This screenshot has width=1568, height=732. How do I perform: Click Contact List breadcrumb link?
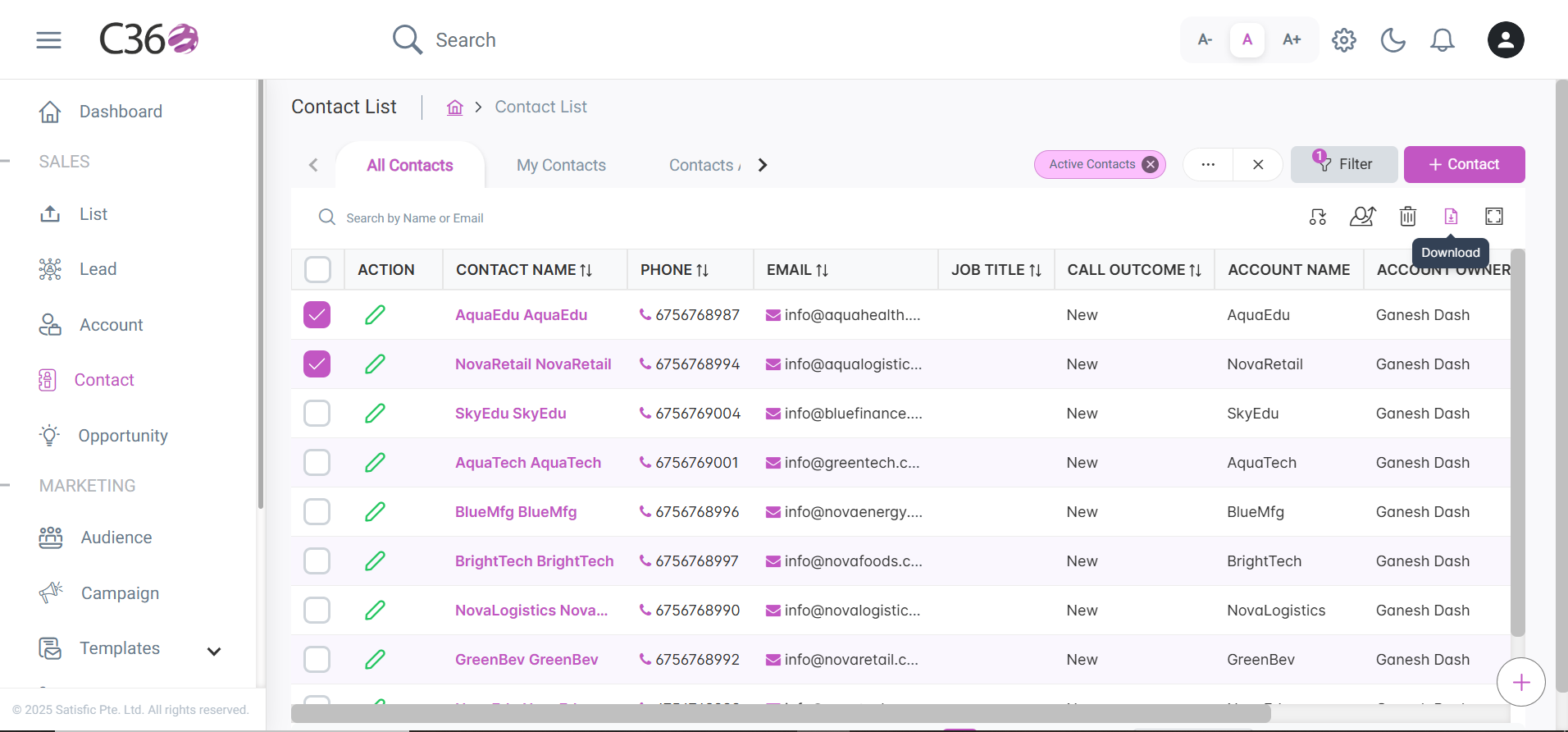540,107
